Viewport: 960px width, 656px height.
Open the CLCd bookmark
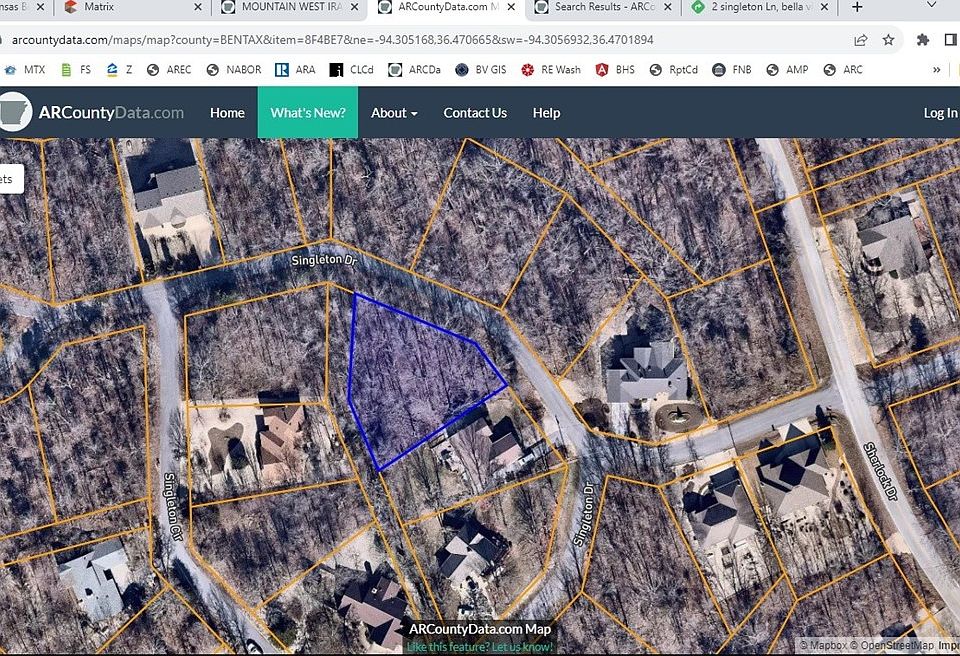[x=351, y=70]
